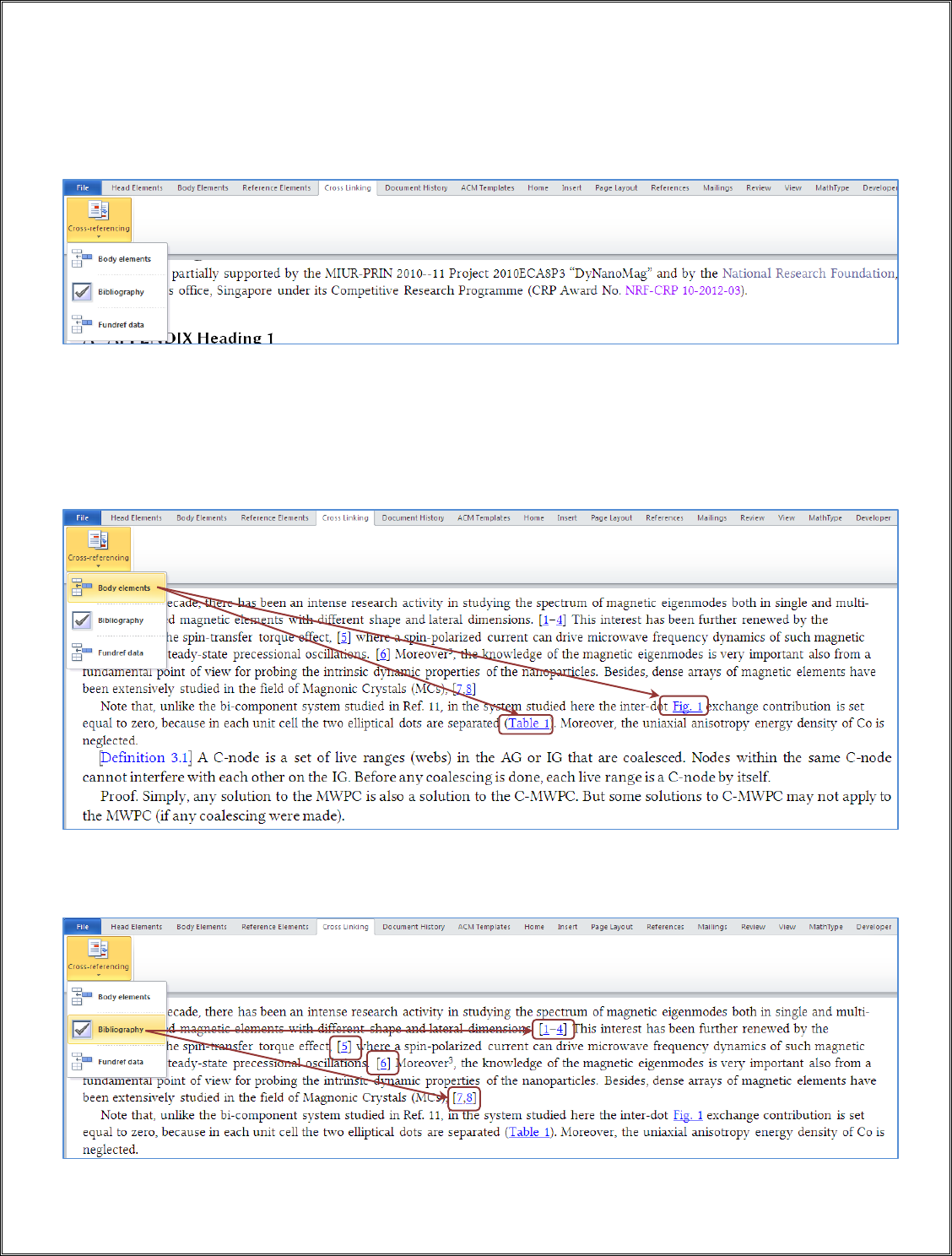The image size is (952, 1256).
Task: Switch to Review tab in bottom screenshot
Action: pyautogui.click(x=753, y=927)
